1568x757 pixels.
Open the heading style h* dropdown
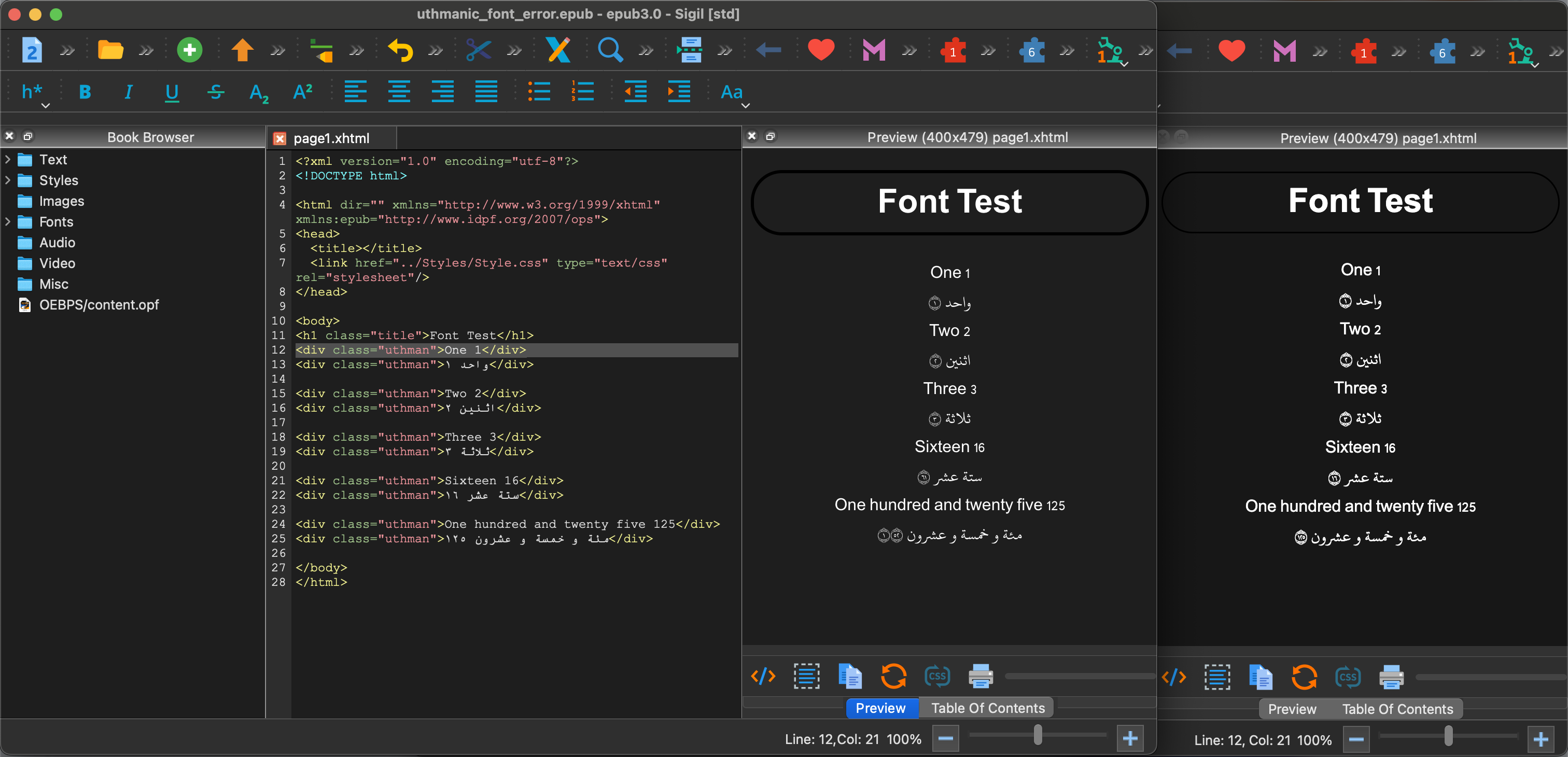[x=35, y=93]
